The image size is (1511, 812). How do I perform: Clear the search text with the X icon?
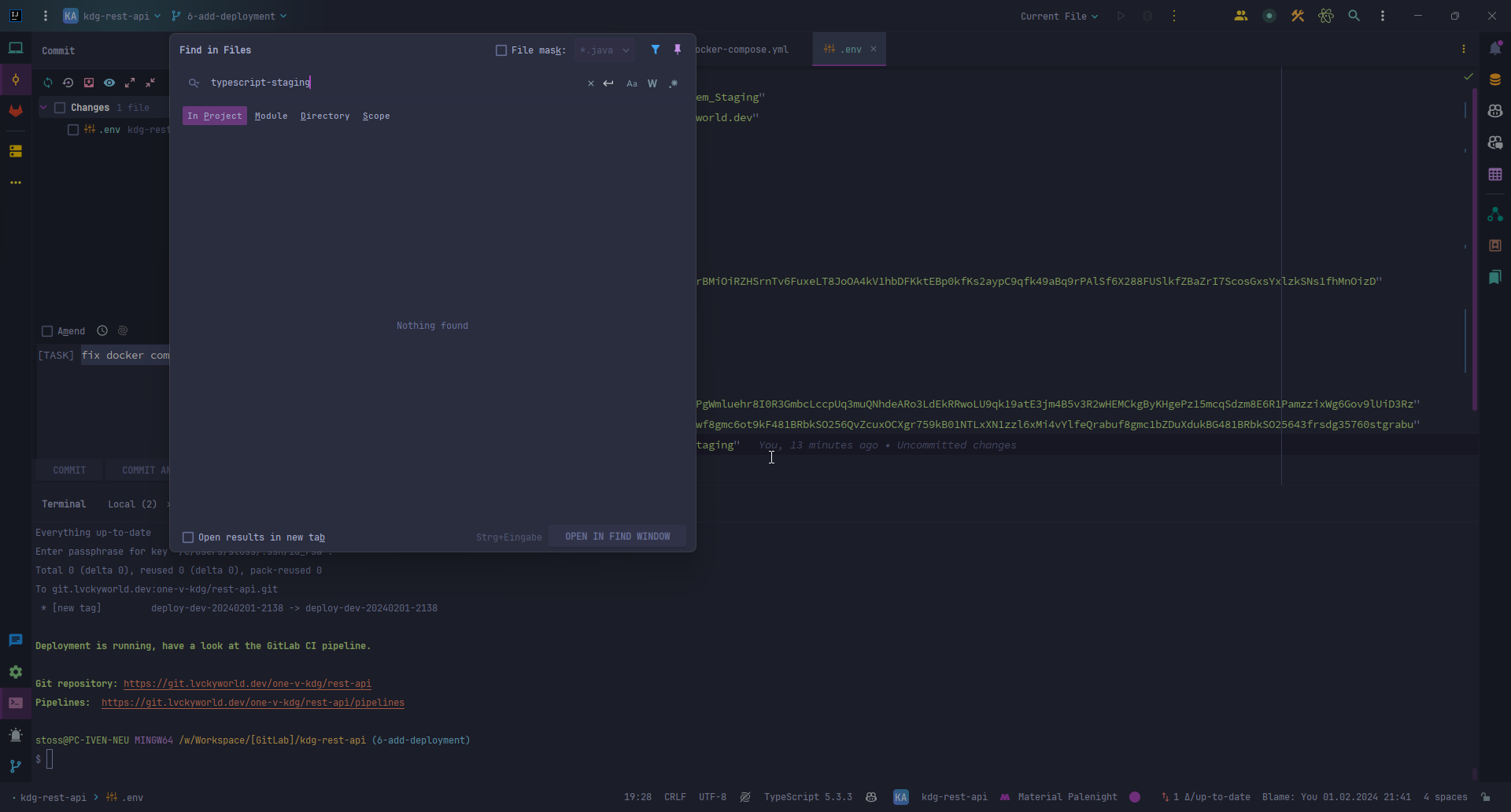coord(591,83)
